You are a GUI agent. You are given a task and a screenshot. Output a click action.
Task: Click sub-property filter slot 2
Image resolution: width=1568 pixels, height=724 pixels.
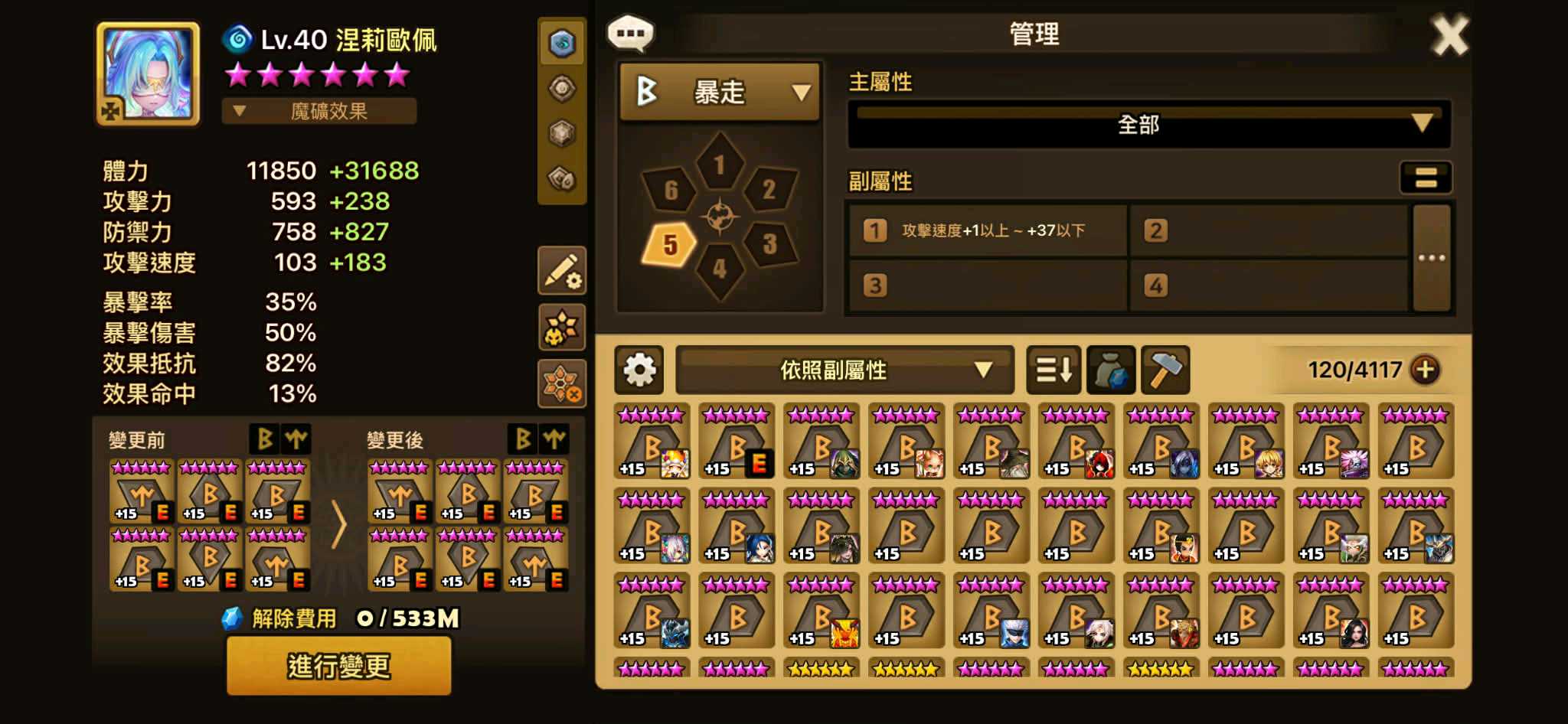pyautogui.click(x=1268, y=230)
